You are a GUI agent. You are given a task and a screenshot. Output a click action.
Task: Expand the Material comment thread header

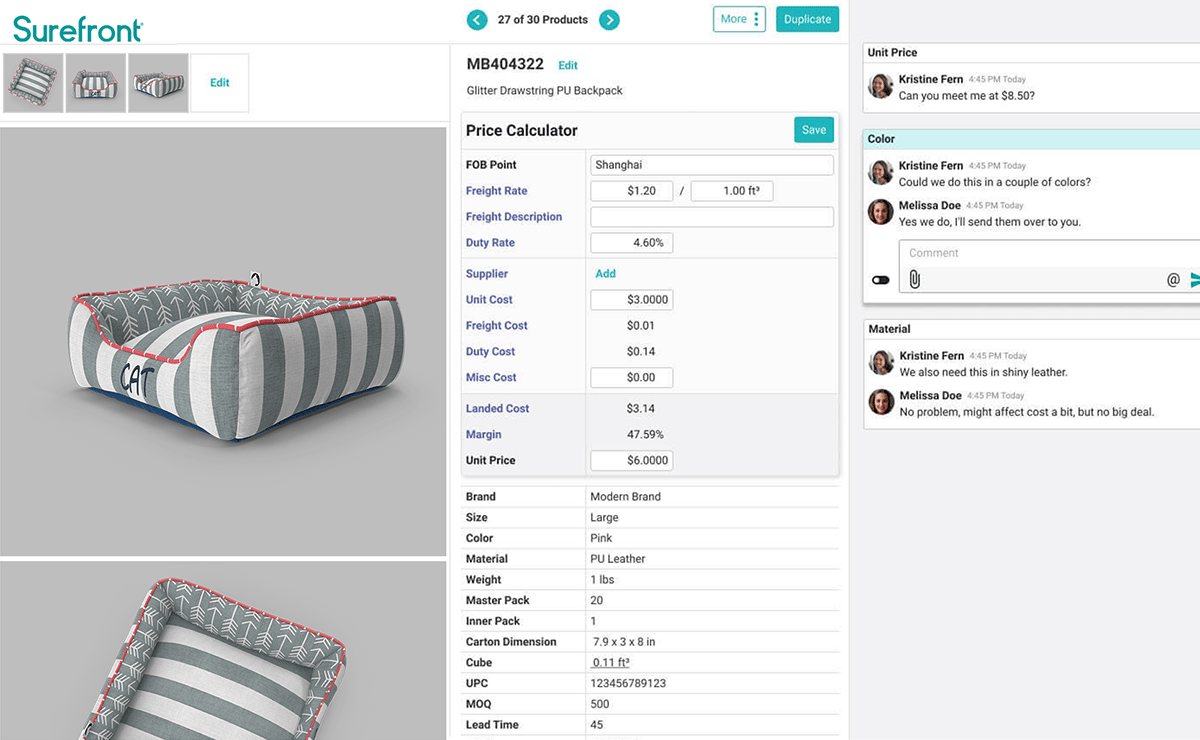(x=1030, y=329)
